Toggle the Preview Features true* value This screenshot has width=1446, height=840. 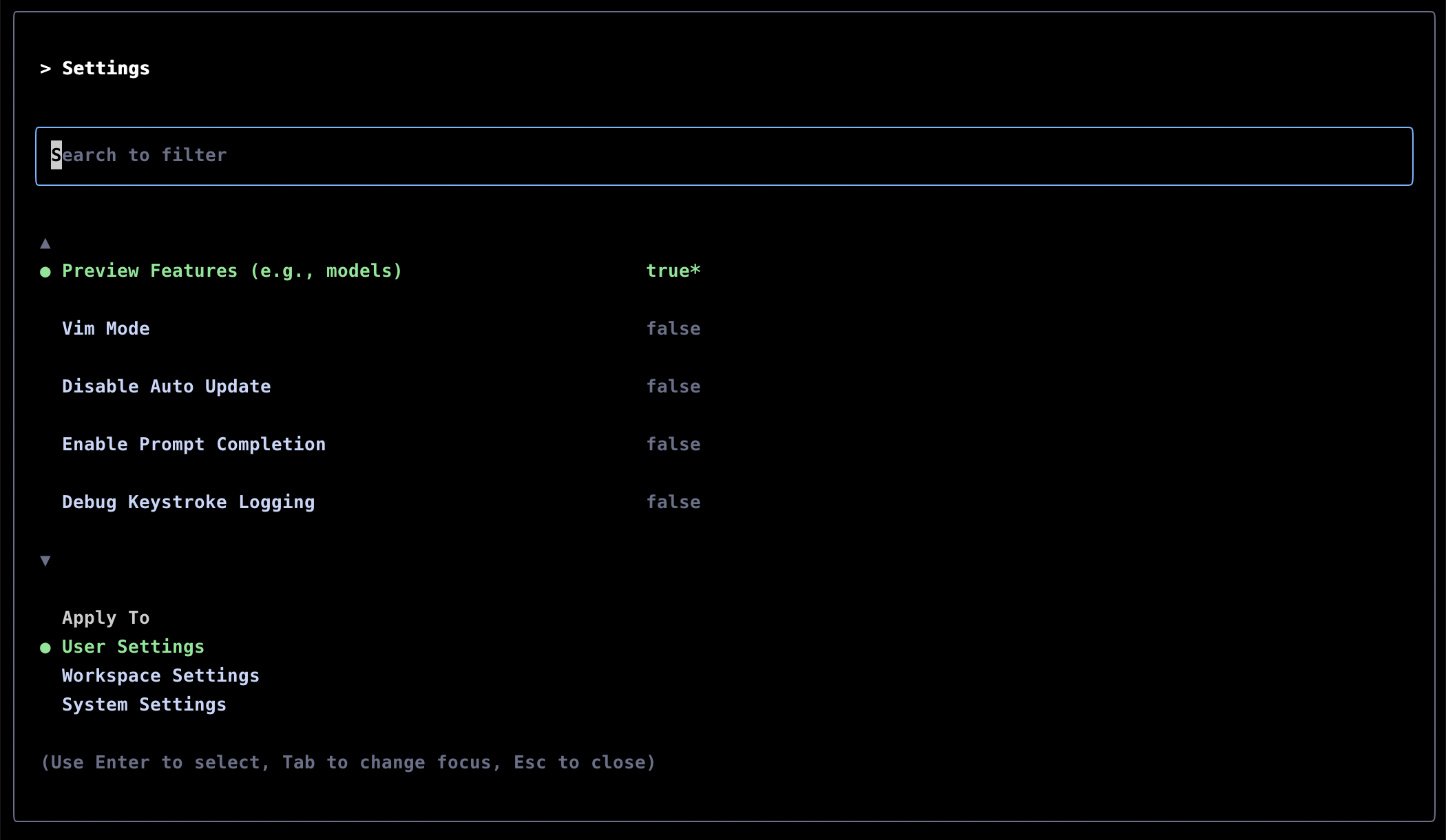(673, 271)
